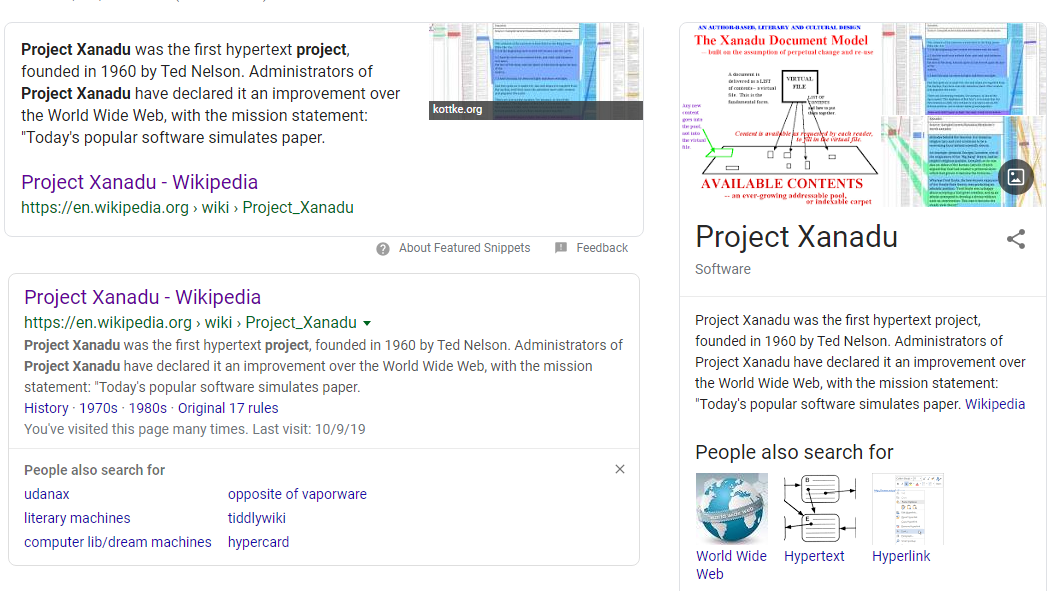Image resolution: width=1053 pixels, height=591 pixels.
Task: Click the featured snippet en.wikipedia.org green URL
Action: pyautogui.click(x=187, y=208)
